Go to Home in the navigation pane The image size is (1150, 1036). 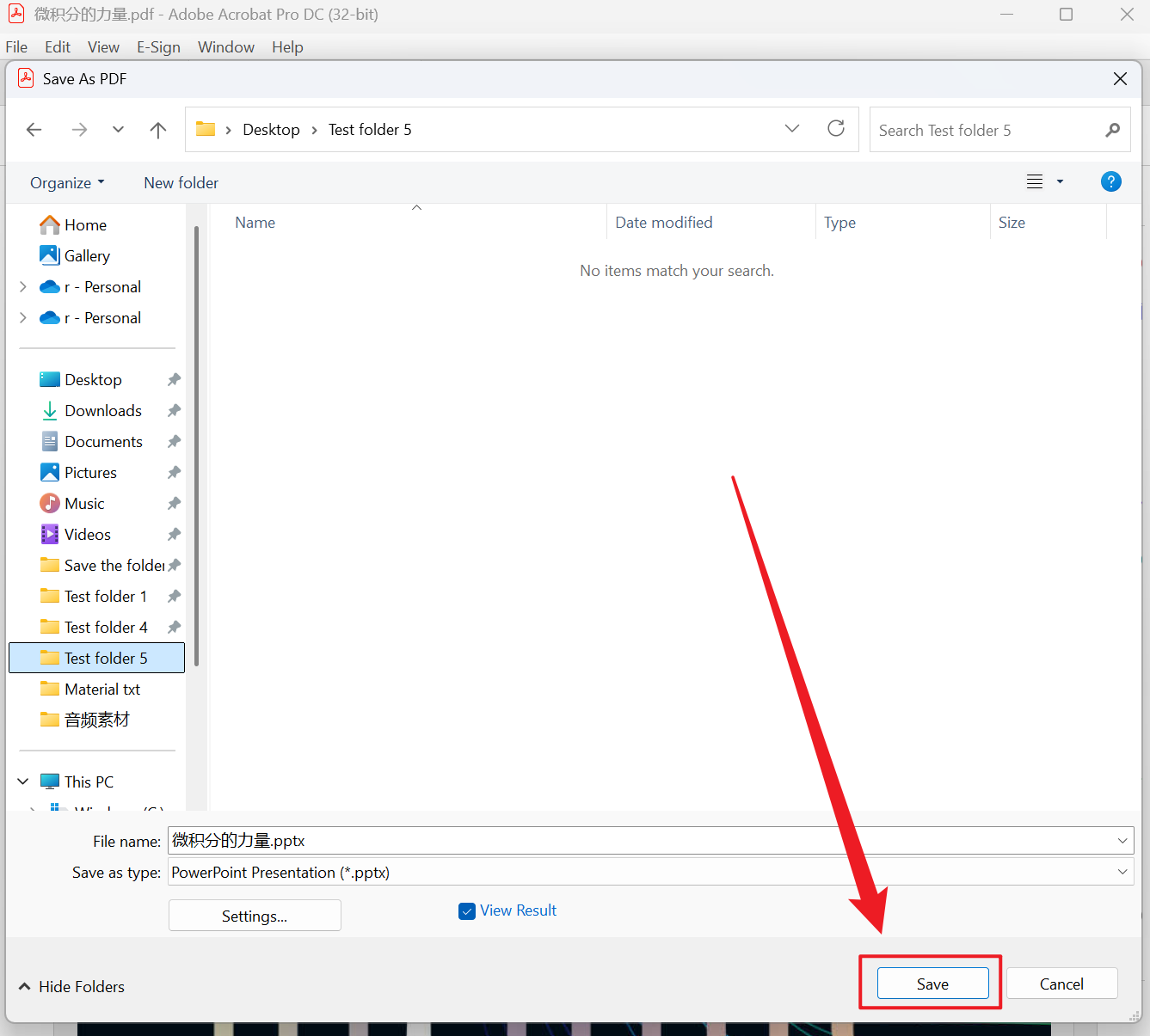[85, 225]
